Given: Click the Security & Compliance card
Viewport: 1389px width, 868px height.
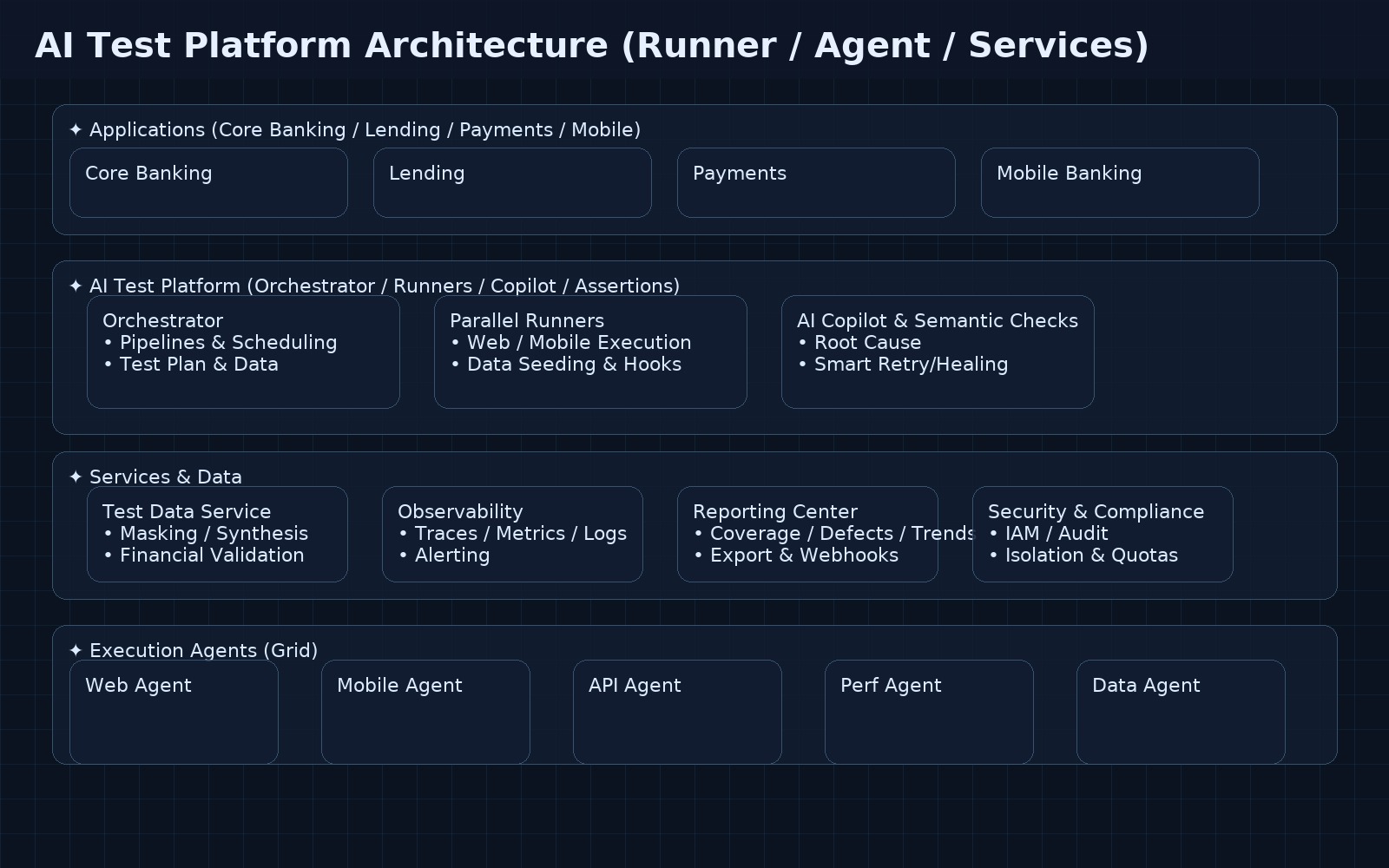Looking at the screenshot, I should pyautogui.click(x=1103, y=533).
